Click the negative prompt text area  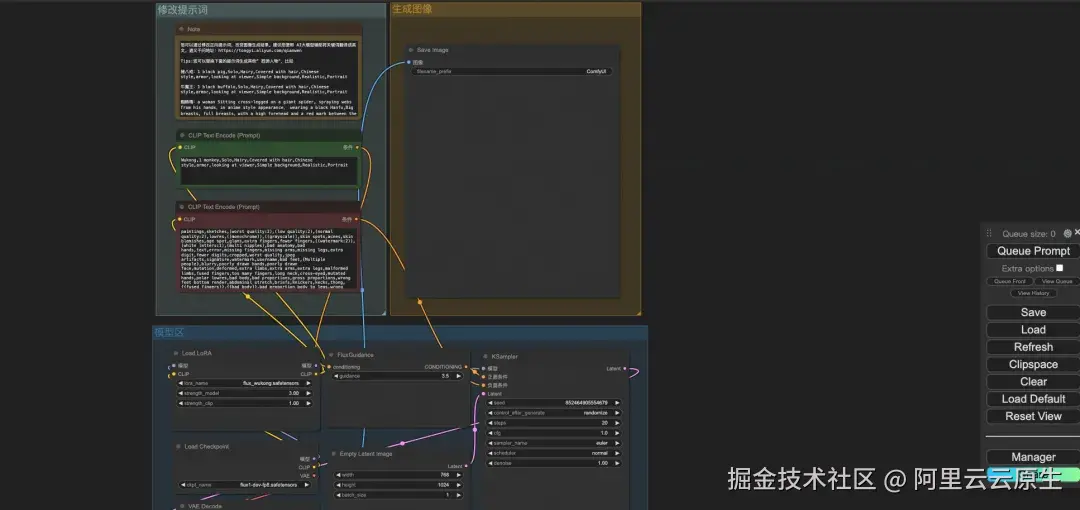(269, 258)
